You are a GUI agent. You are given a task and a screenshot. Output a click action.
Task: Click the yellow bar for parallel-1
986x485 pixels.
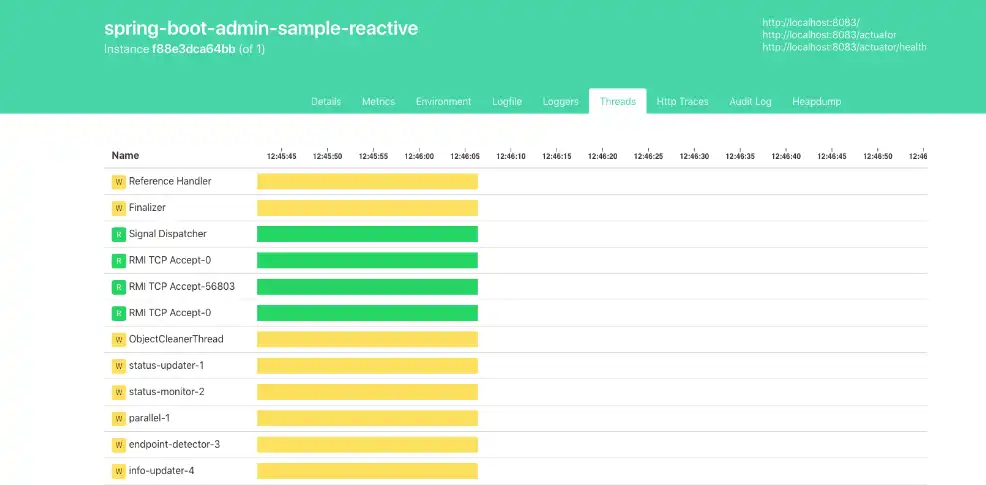click(x=367, y=418)
